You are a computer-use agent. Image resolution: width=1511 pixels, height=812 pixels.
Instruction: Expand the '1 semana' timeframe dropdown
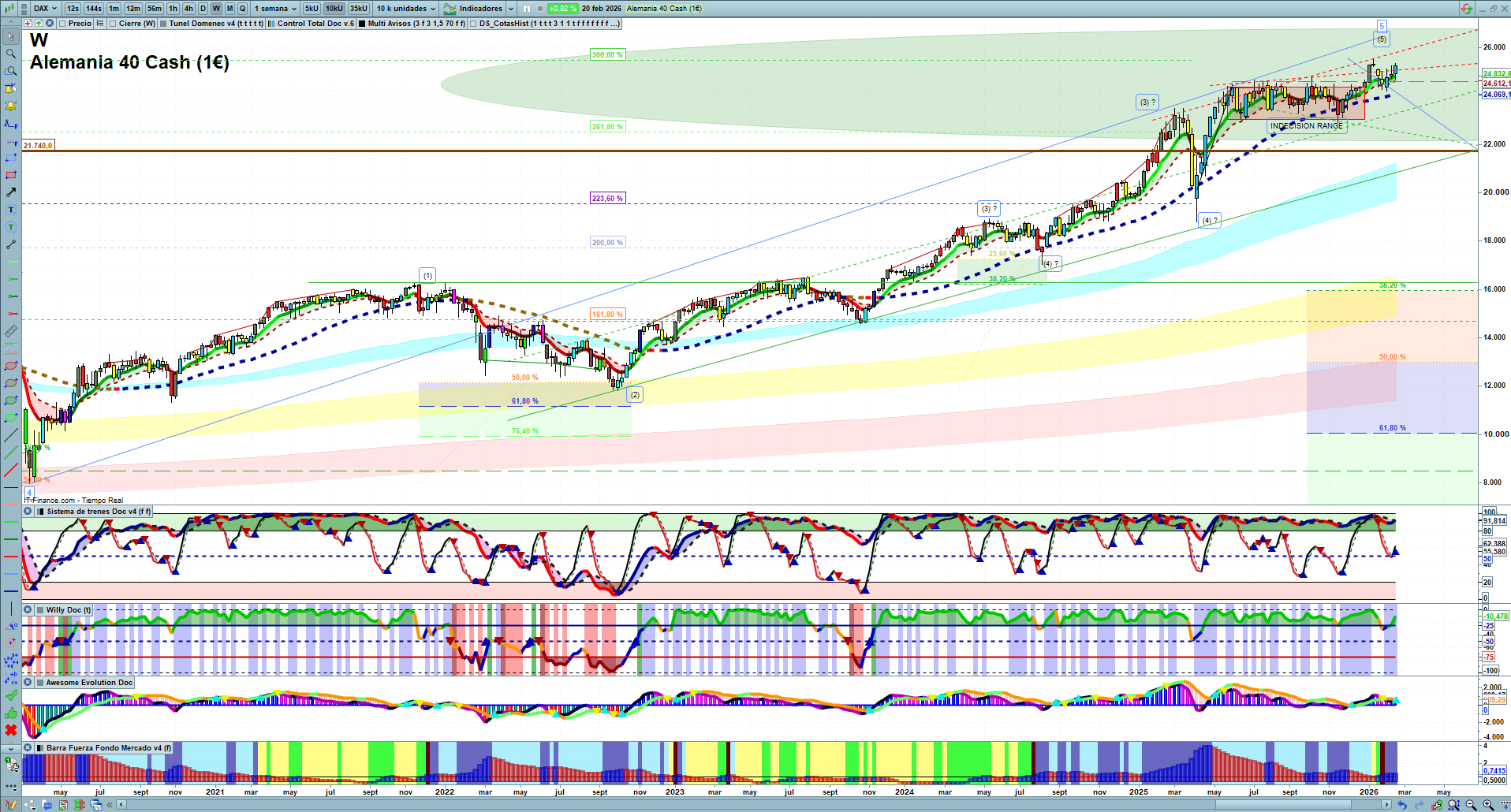275,9
